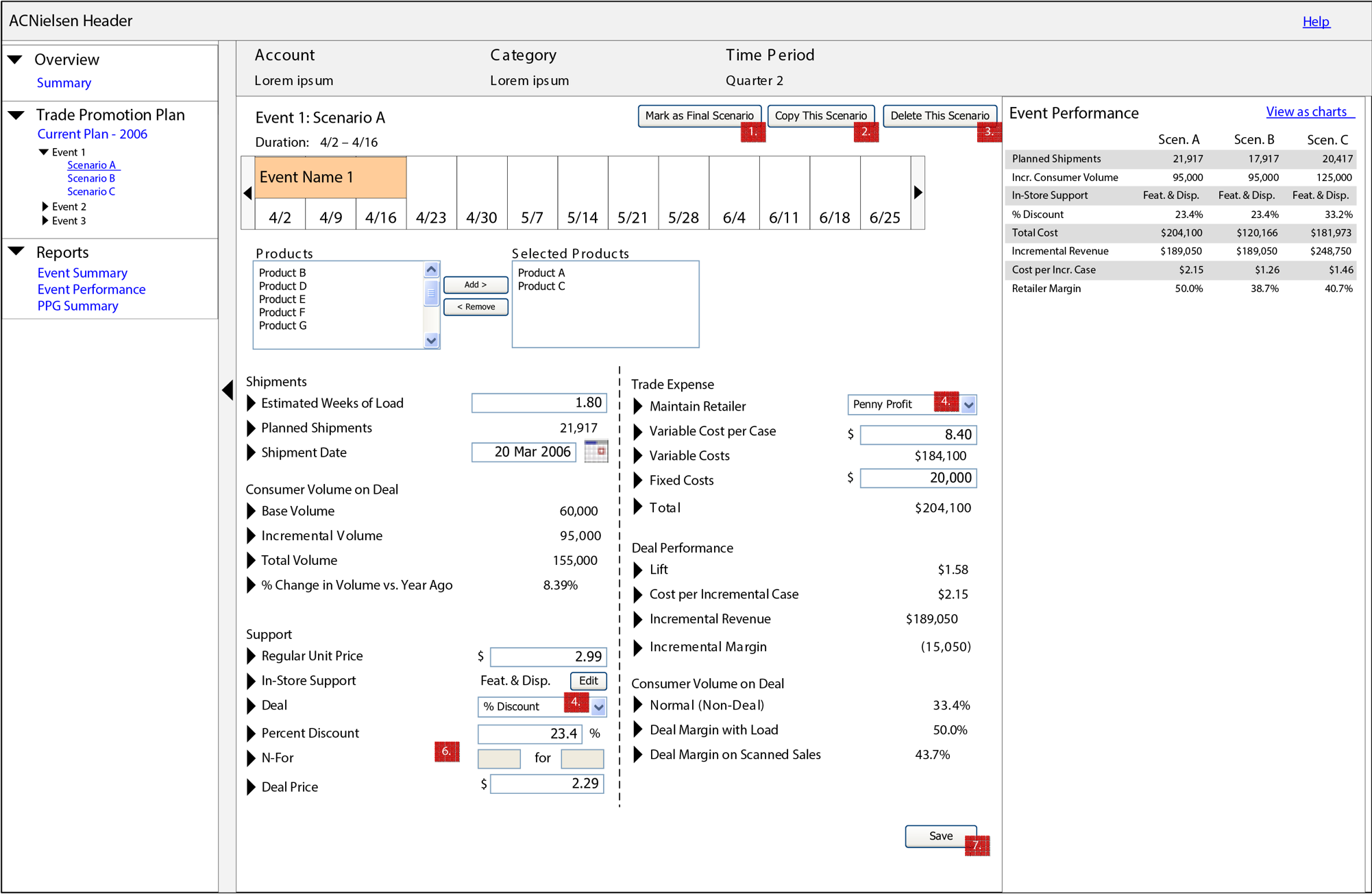This screenshot has width=1372, height=894.
Task: Open the calendar icon next to Shipment Date
Action: [596, 451]
